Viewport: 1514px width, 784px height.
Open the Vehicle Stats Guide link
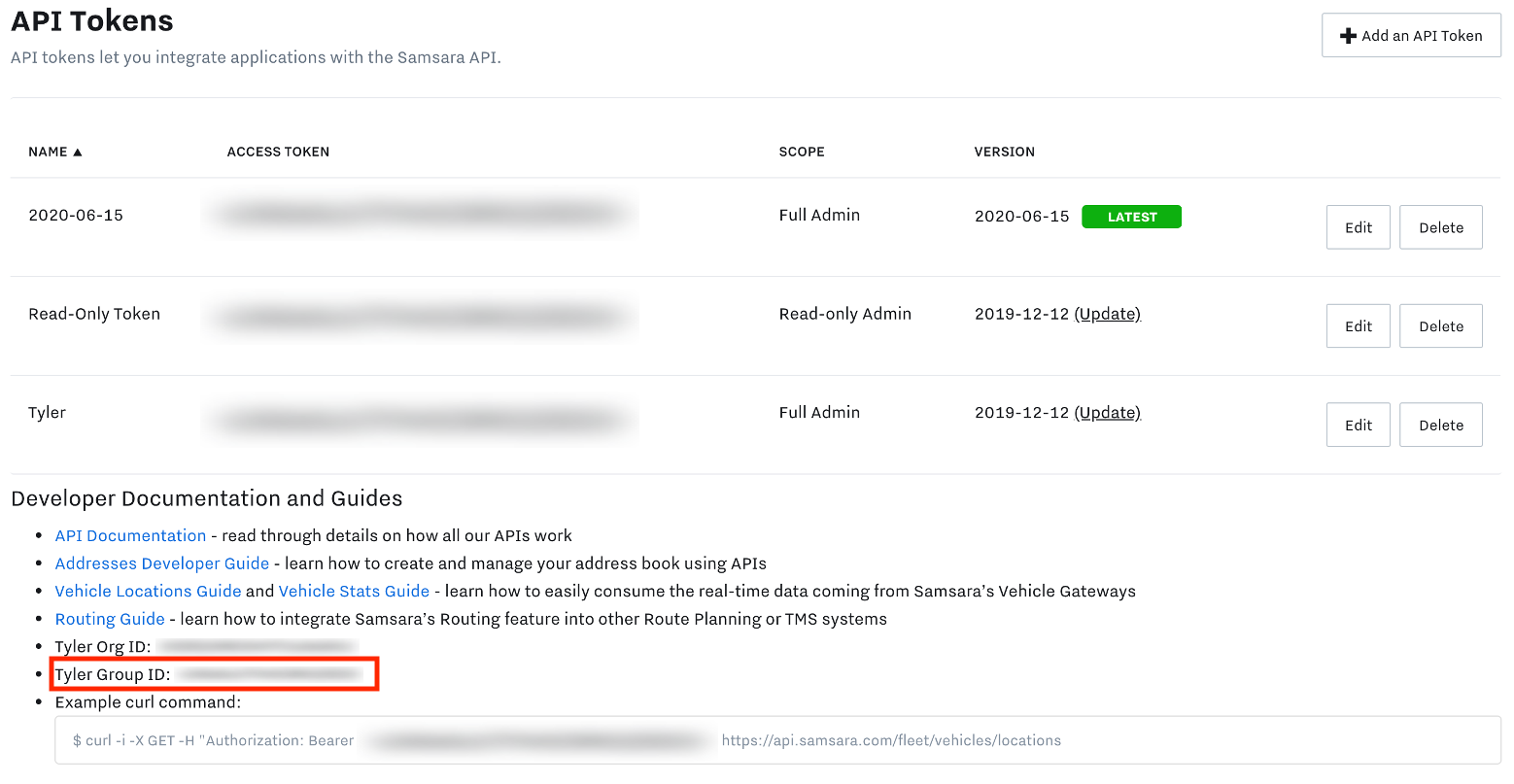[354, 592]
